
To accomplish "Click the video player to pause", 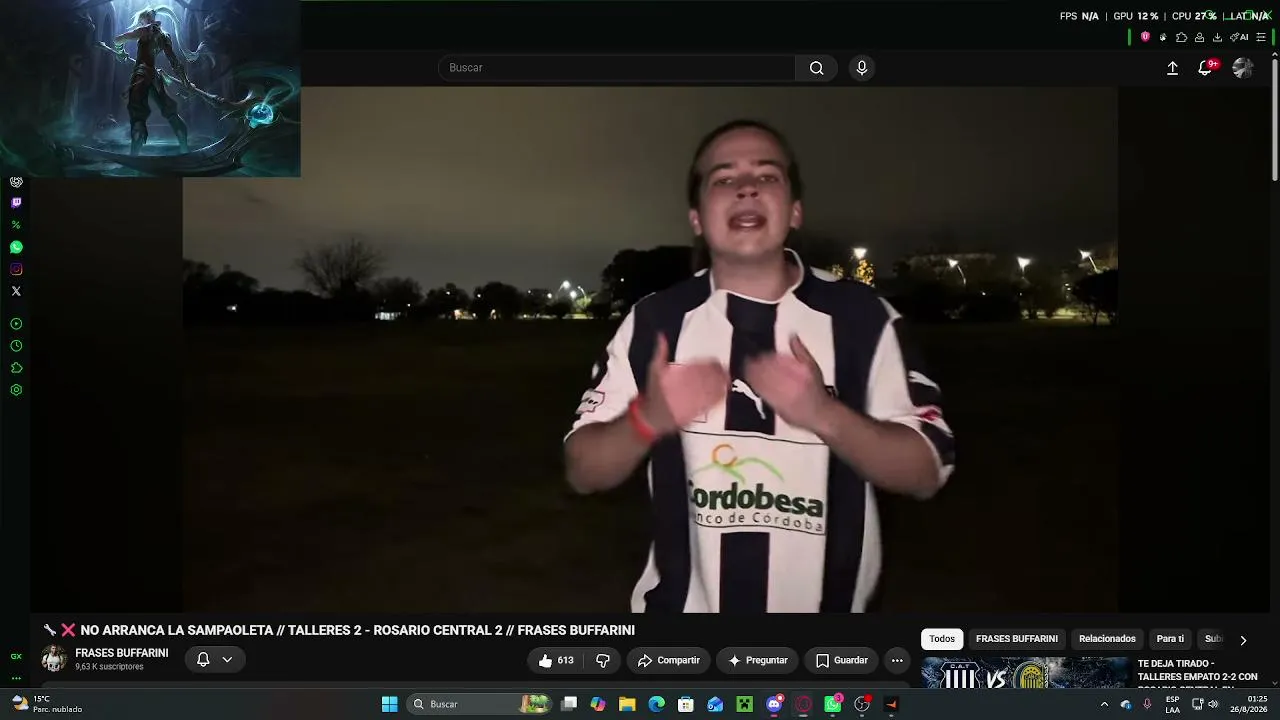I will coord(650,349).
